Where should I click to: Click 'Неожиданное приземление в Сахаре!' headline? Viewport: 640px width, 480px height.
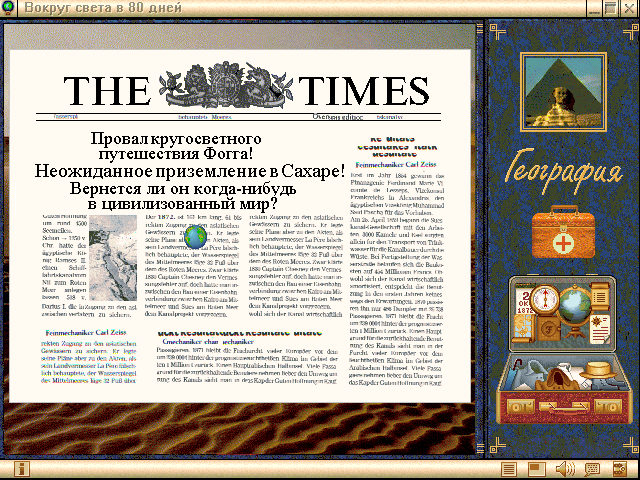[190, 171]
